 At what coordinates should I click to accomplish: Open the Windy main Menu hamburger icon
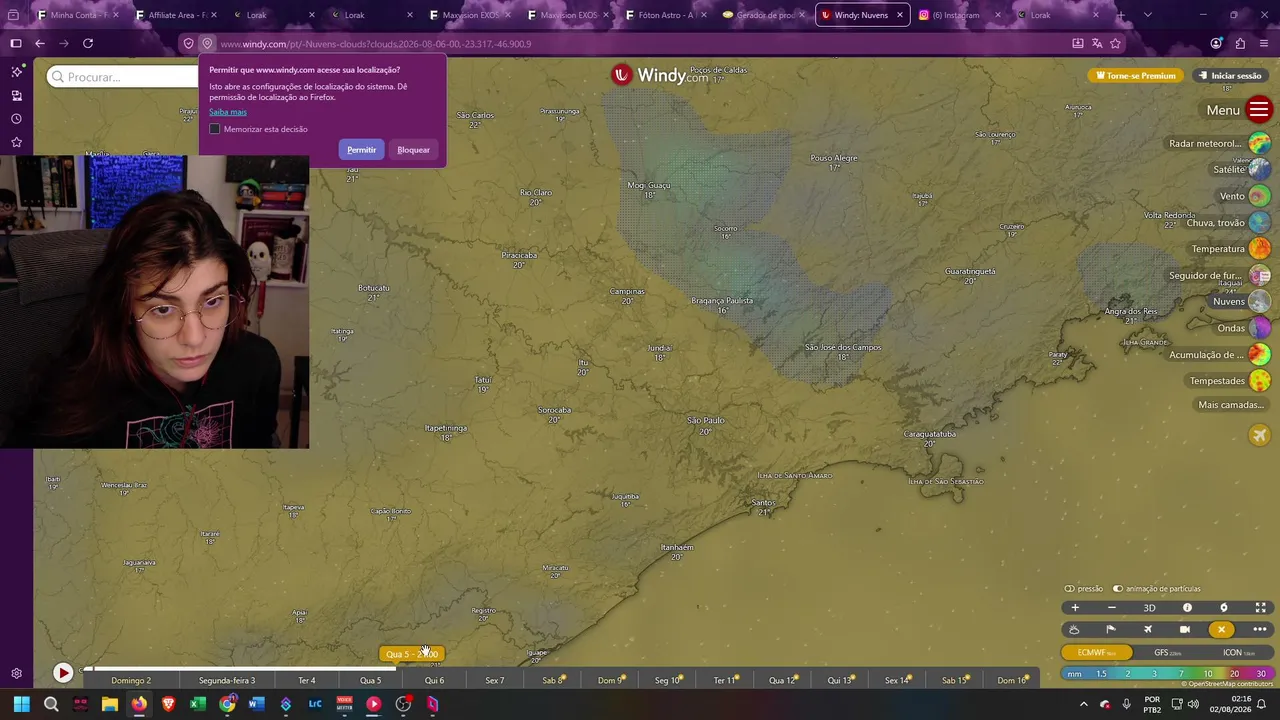click(x=1259, y=110)
